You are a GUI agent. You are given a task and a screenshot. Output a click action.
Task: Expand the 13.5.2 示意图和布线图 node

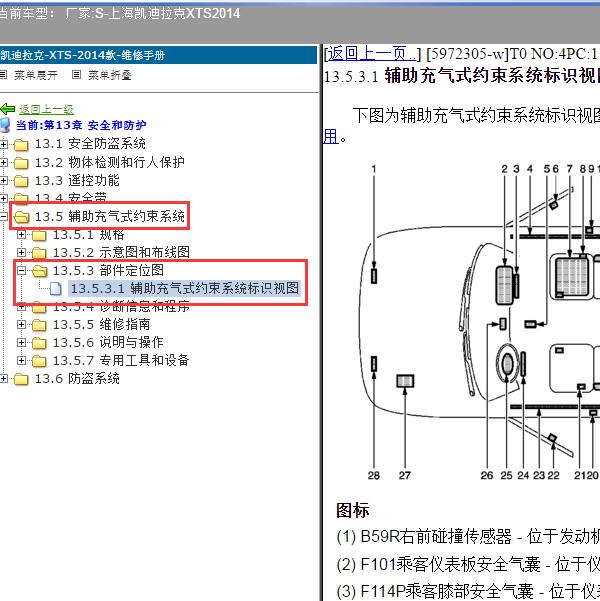click(21, 253)
